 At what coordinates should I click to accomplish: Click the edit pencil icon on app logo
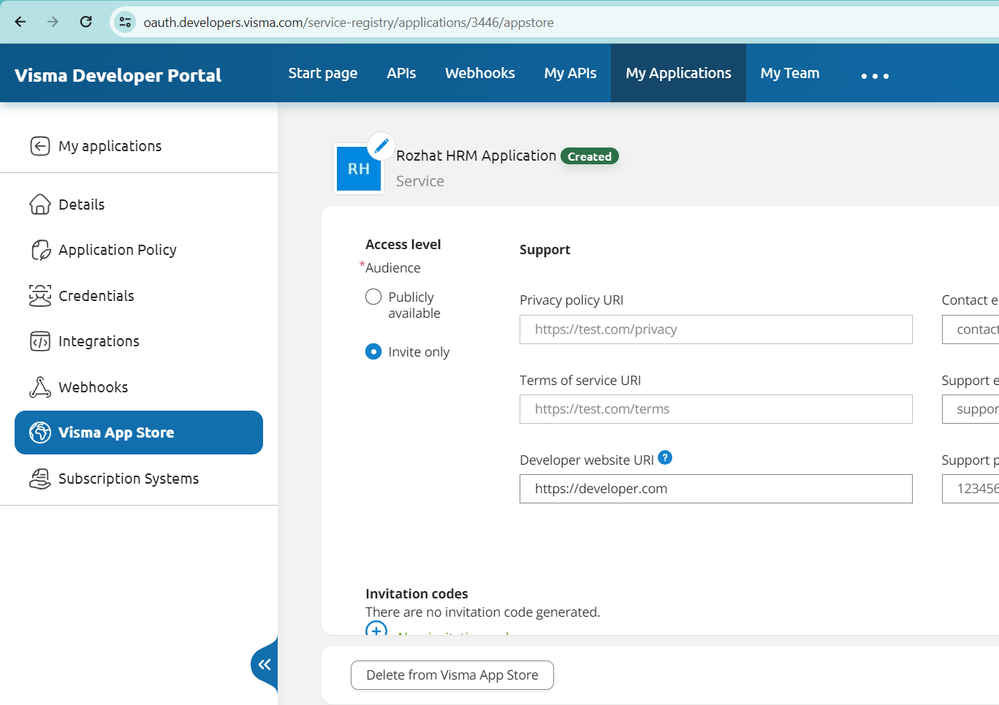coord(380,146)
